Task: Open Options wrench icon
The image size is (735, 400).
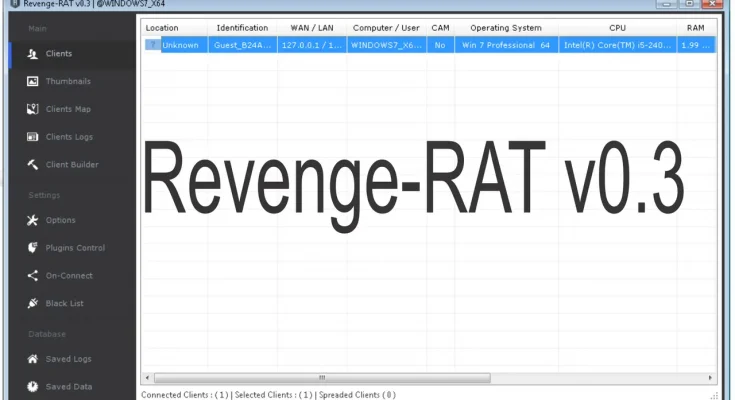Action: (x=33, y=220)
